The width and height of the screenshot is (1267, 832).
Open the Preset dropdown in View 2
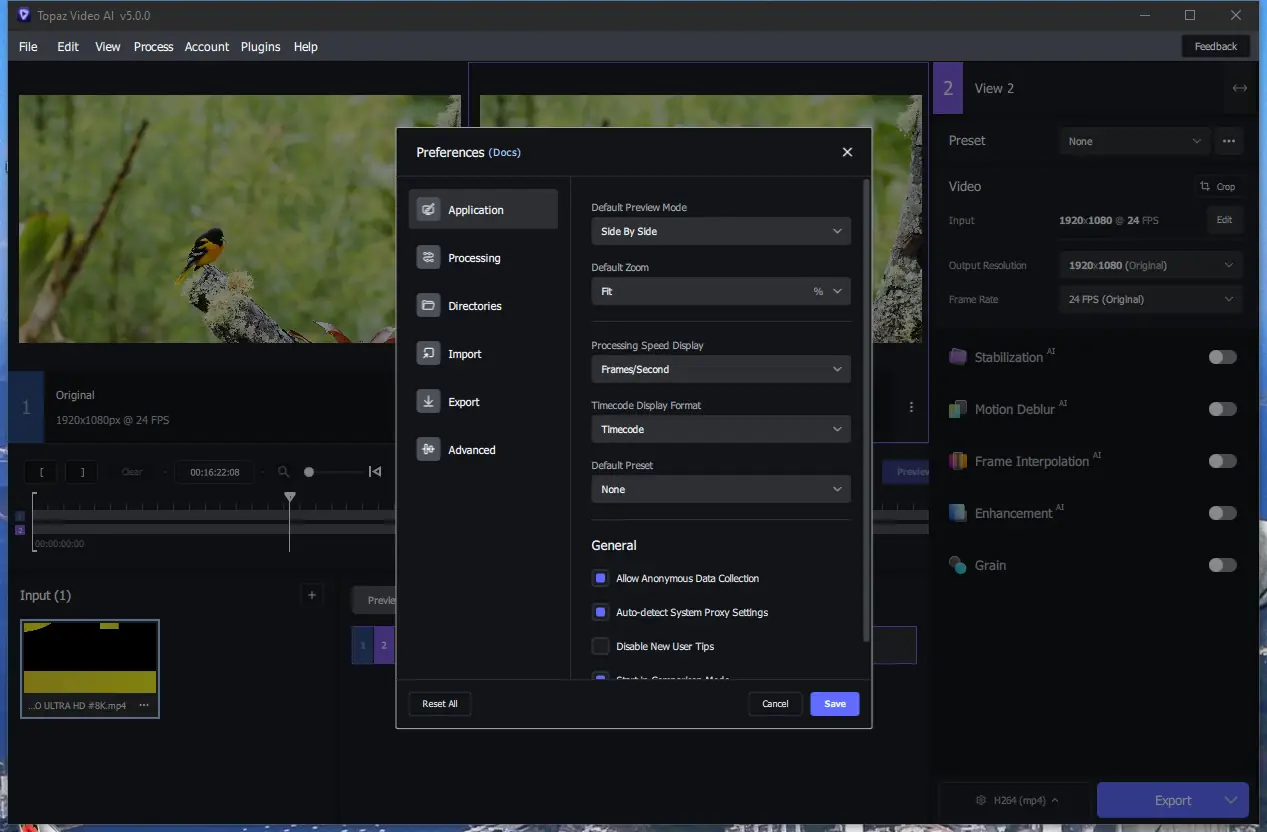tap(1135, 141)
